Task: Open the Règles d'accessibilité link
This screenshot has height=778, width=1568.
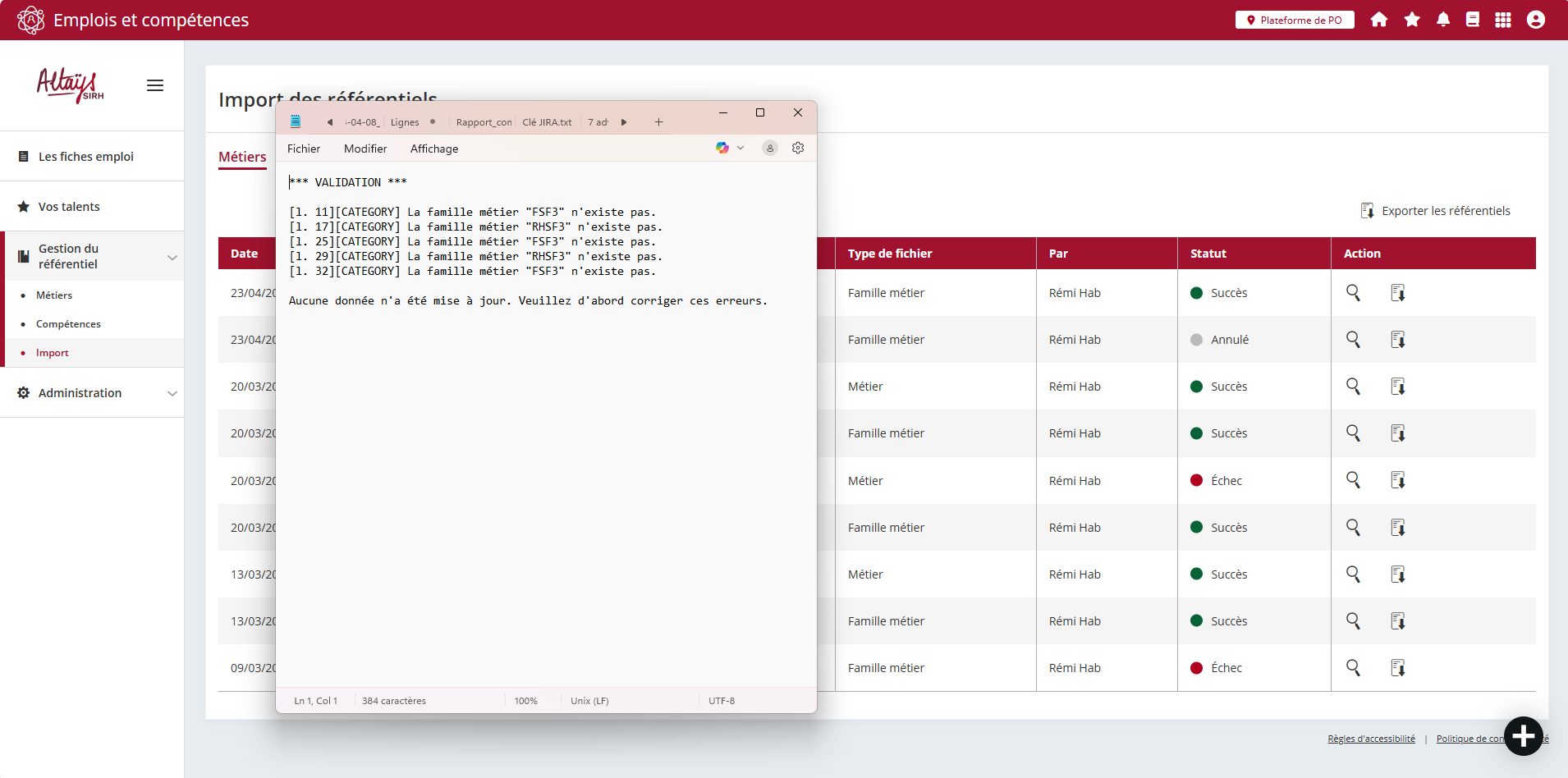Action: coord(1371,739)
